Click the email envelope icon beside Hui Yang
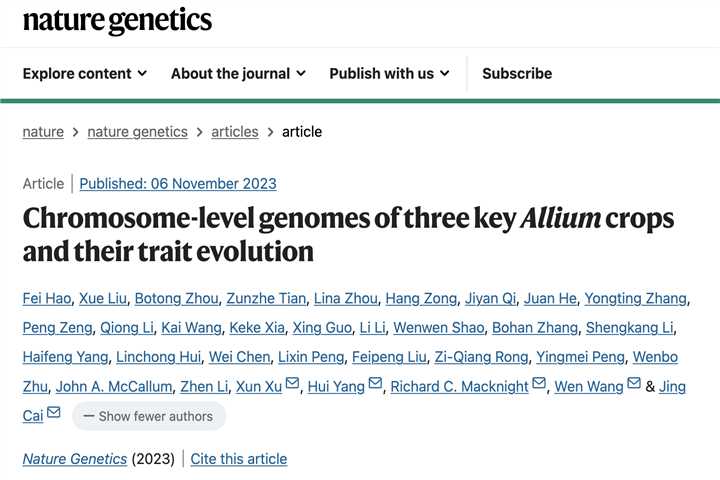720x480 pixels. (375, 383)
